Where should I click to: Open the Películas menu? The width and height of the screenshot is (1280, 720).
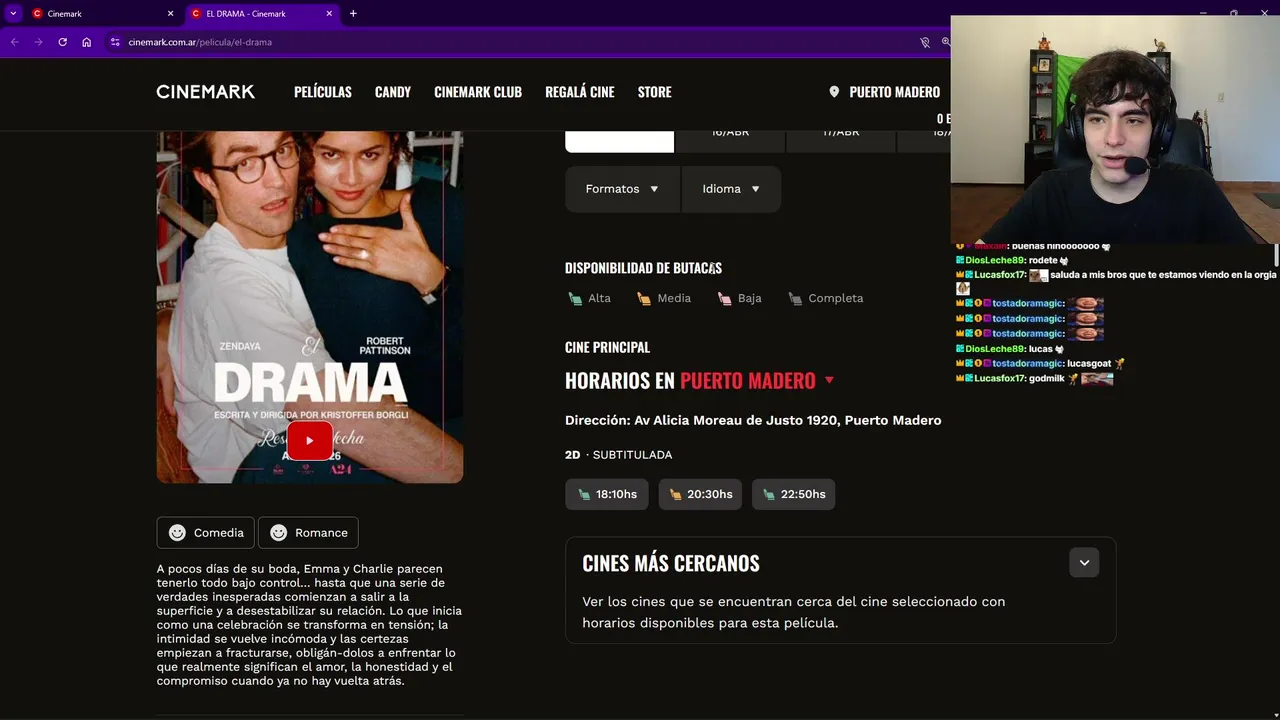pos(322,92)
